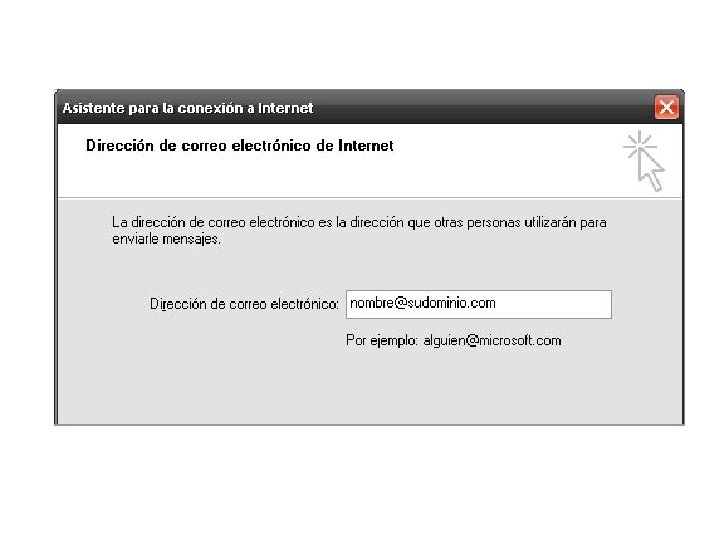This screenshot has width=720, height=540.
Task: Click the bold heading Dirección de correo electrónico de Internet
Action: click(x=239, y=146)
